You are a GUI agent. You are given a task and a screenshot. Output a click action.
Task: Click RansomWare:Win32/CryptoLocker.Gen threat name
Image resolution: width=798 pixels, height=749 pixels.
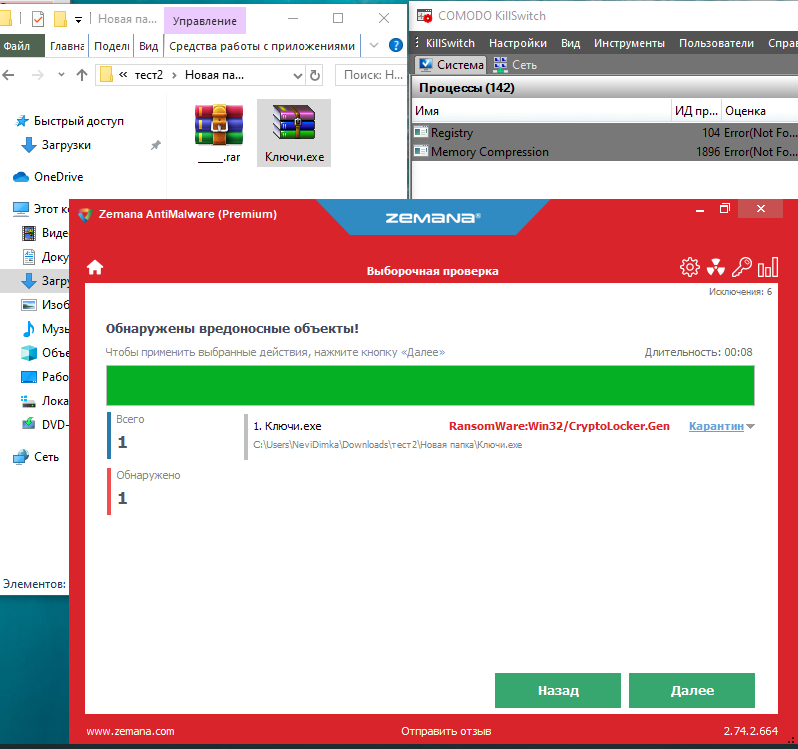click(559, 426)
